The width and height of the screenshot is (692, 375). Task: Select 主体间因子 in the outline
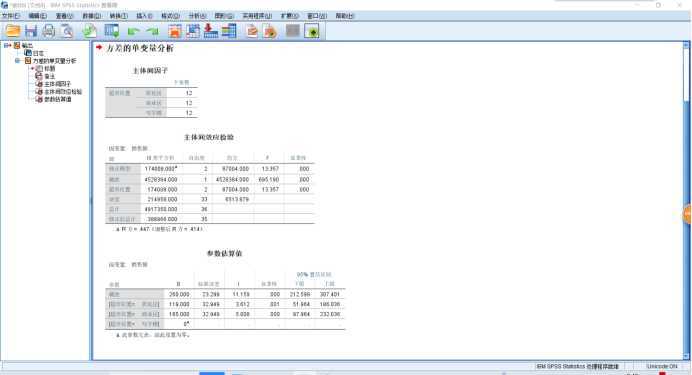point(57,84)
